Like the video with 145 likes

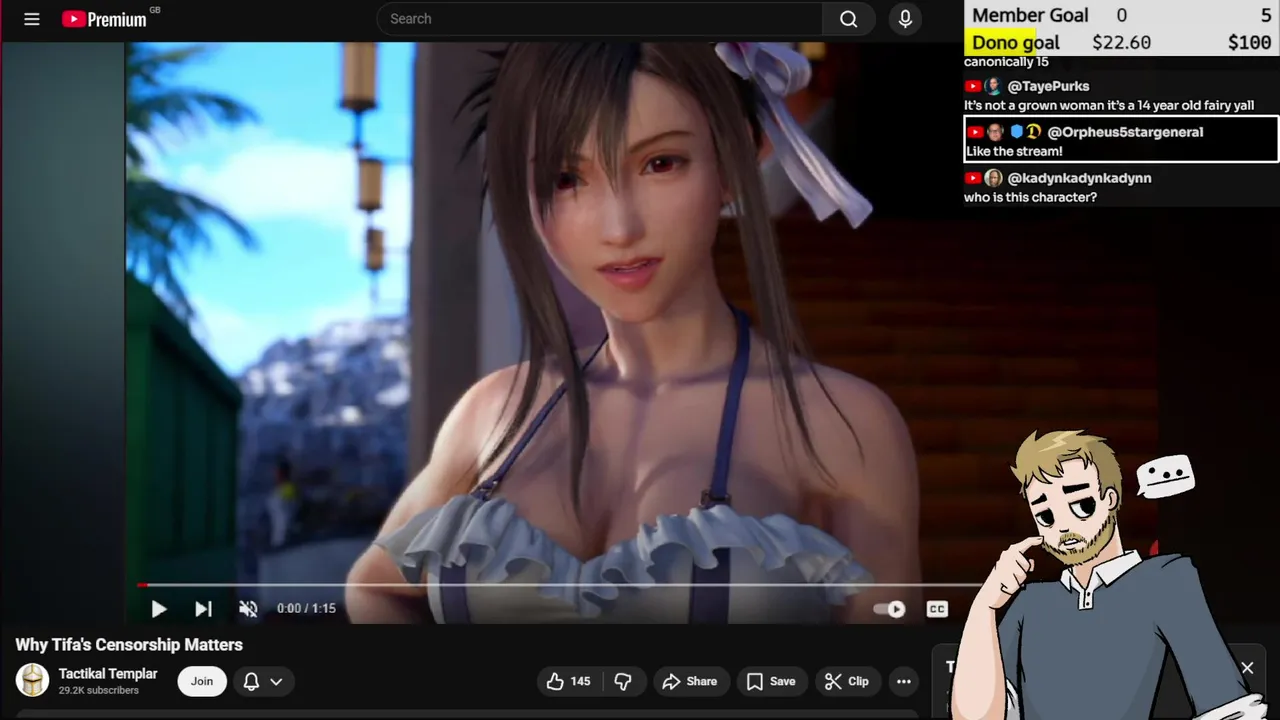point(568,681)
